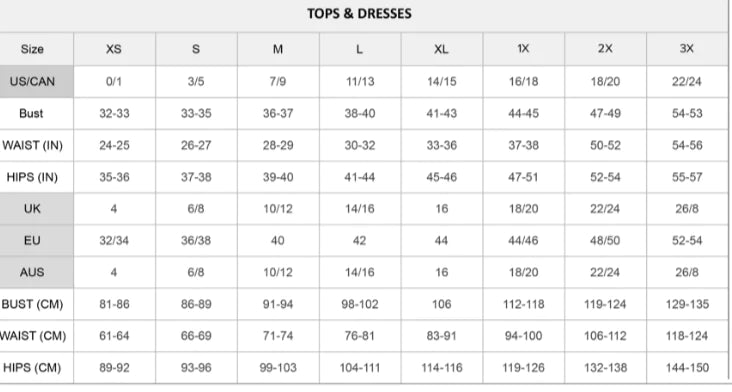
Task: Select the 3X size column header
Action: click(x=687, y=49)
